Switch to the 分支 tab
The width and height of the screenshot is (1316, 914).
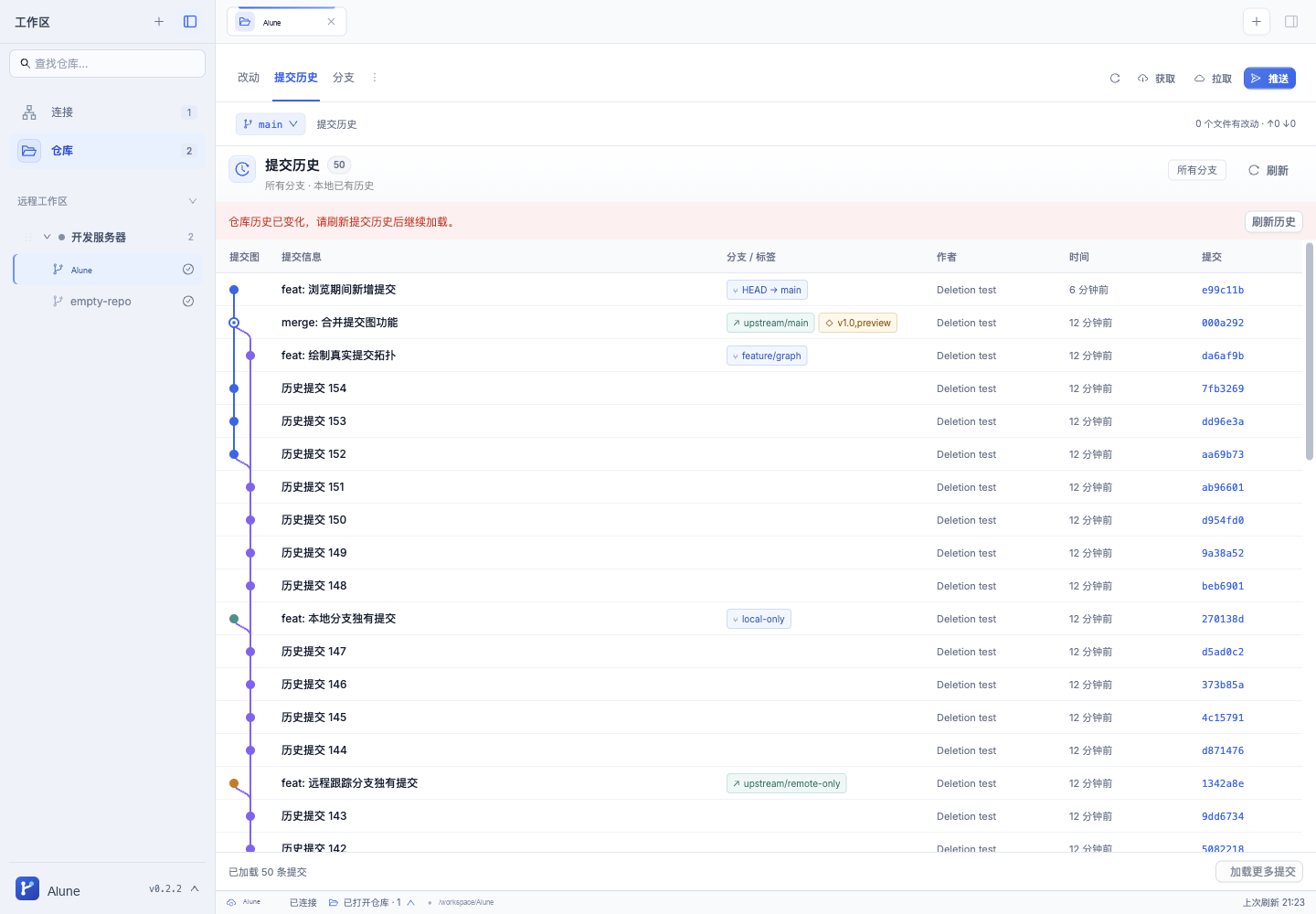pyautogui.click(x=344, y=78)
